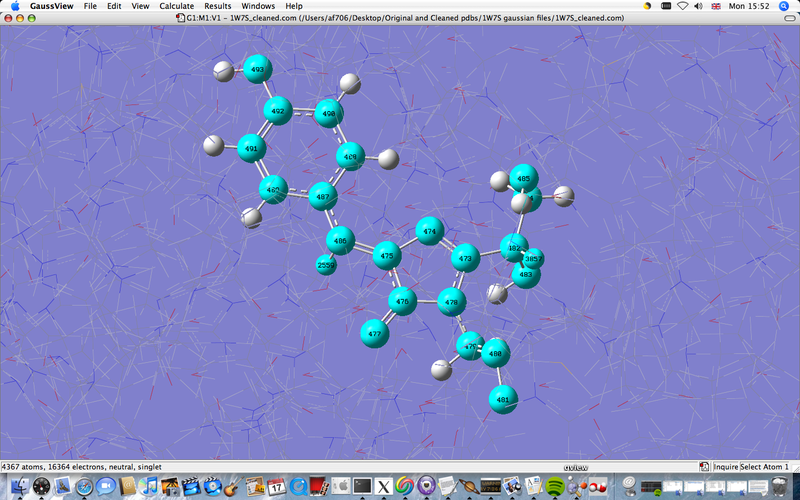Open iChat from the Dock
This screenshot has width=800, height=500.
click(106, 486)
